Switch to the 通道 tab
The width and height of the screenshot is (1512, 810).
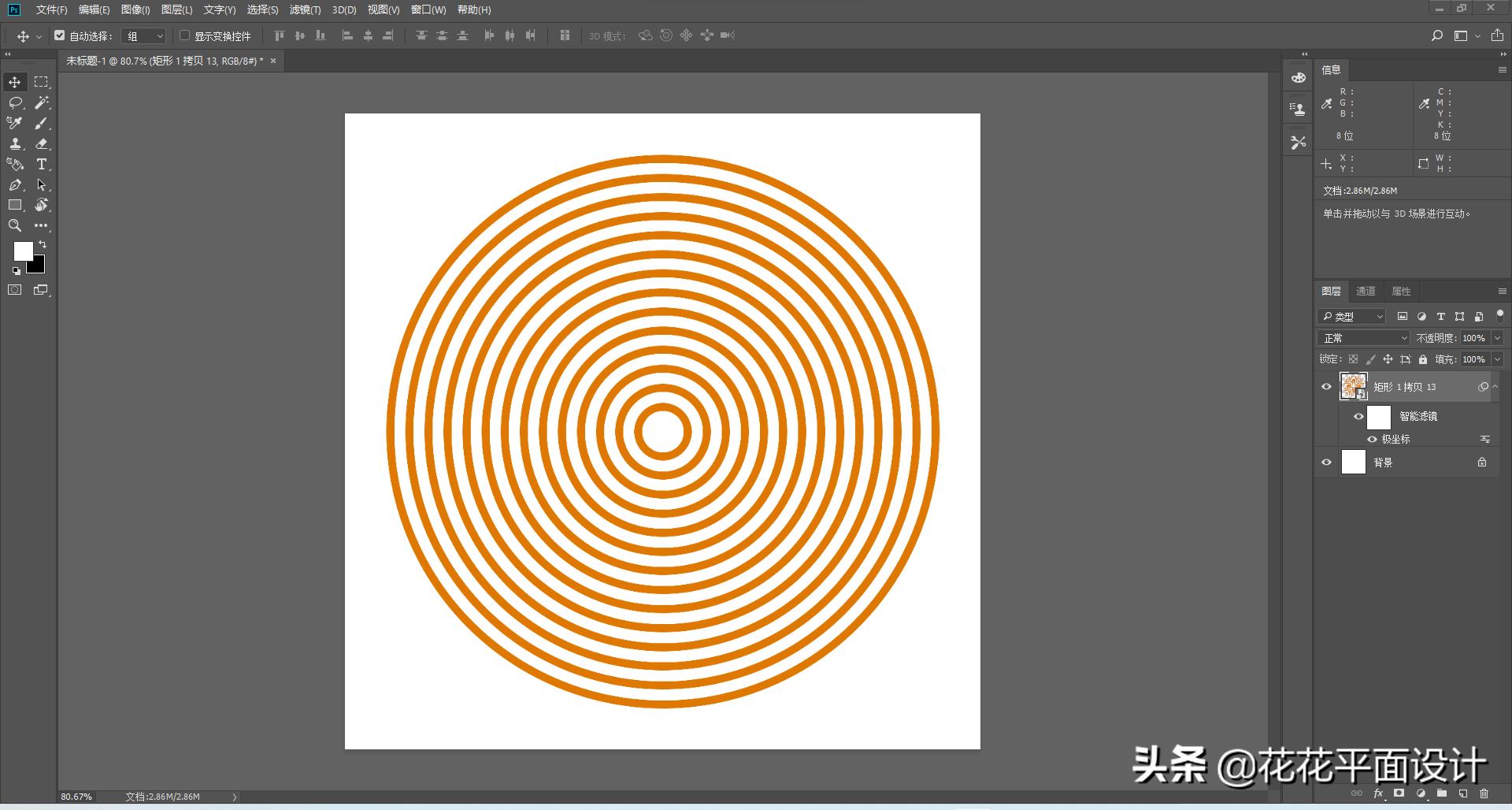[1366, 291]
